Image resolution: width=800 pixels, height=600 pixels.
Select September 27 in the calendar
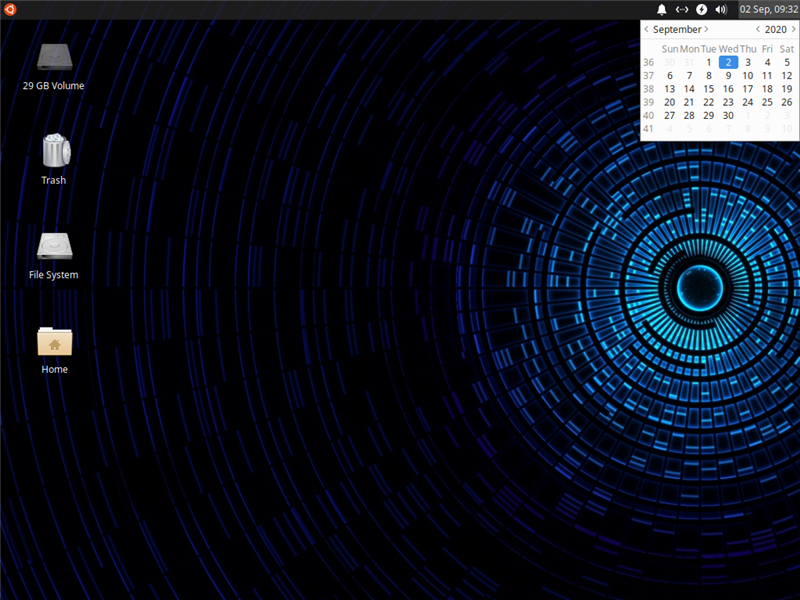pyautogui.click(x=669, y=115)
